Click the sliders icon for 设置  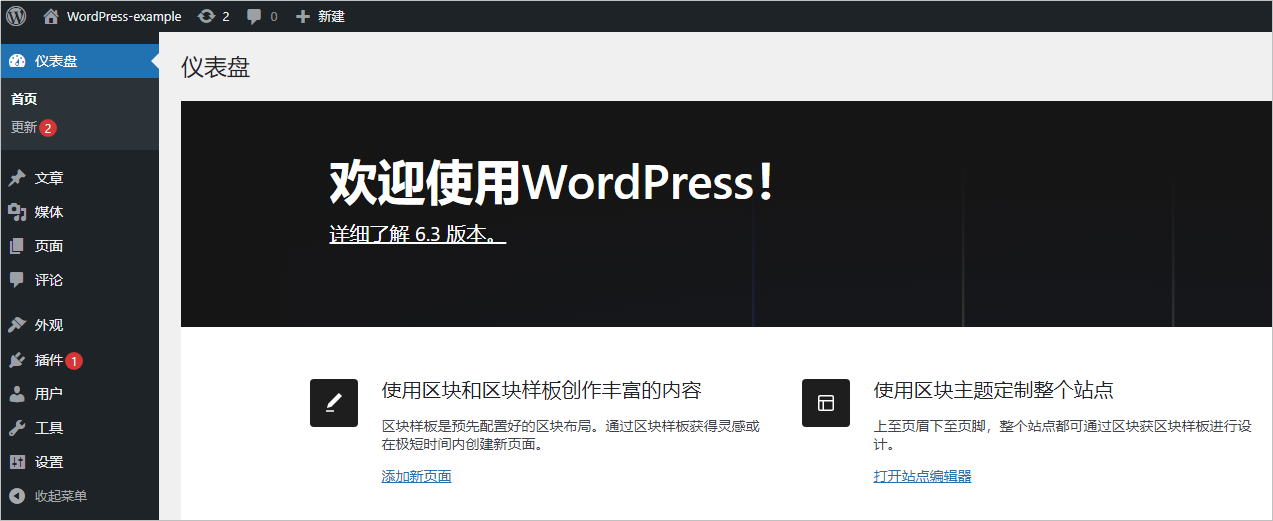coord(17,462)
